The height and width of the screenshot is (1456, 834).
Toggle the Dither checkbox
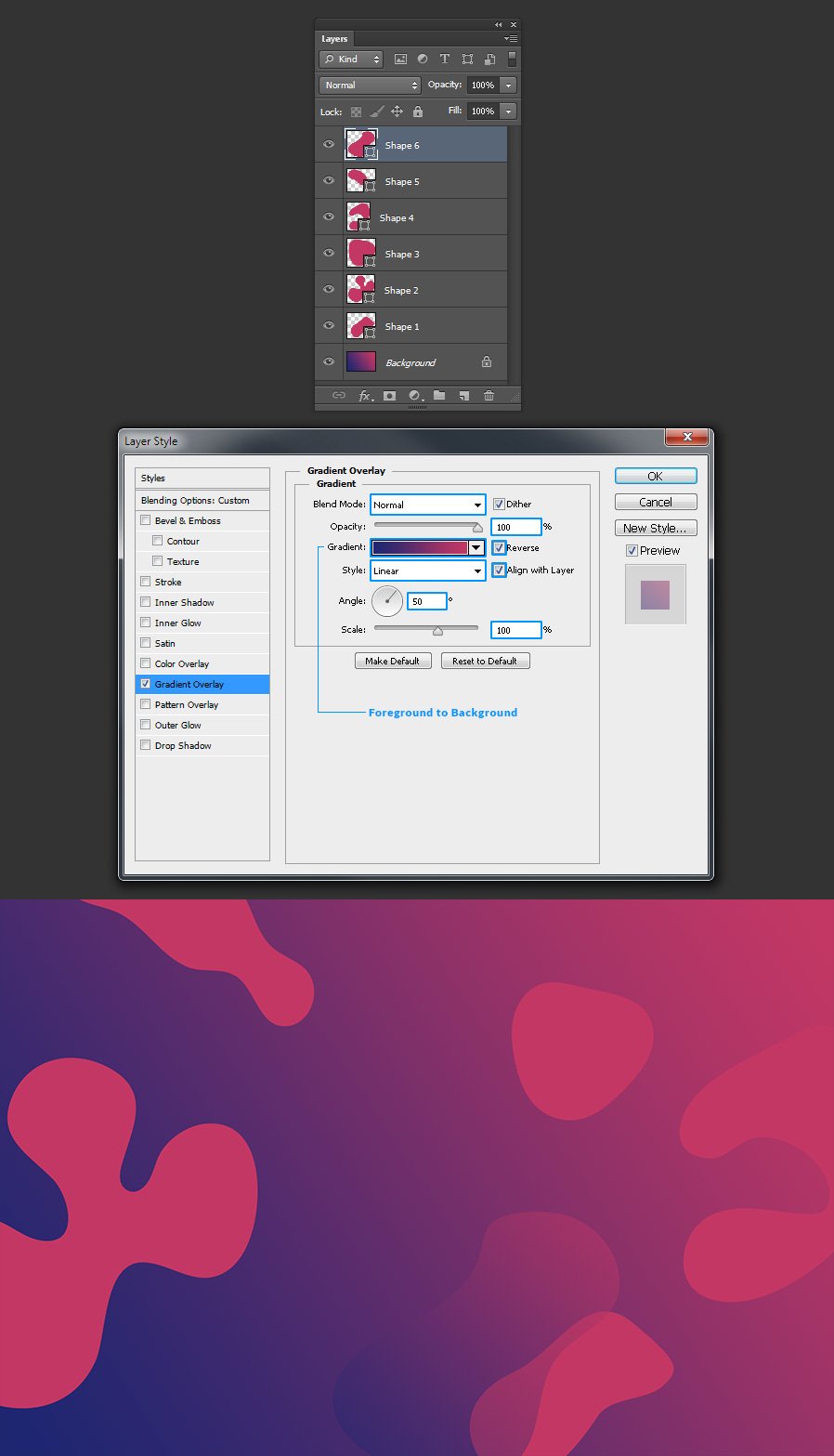[499, 504]
